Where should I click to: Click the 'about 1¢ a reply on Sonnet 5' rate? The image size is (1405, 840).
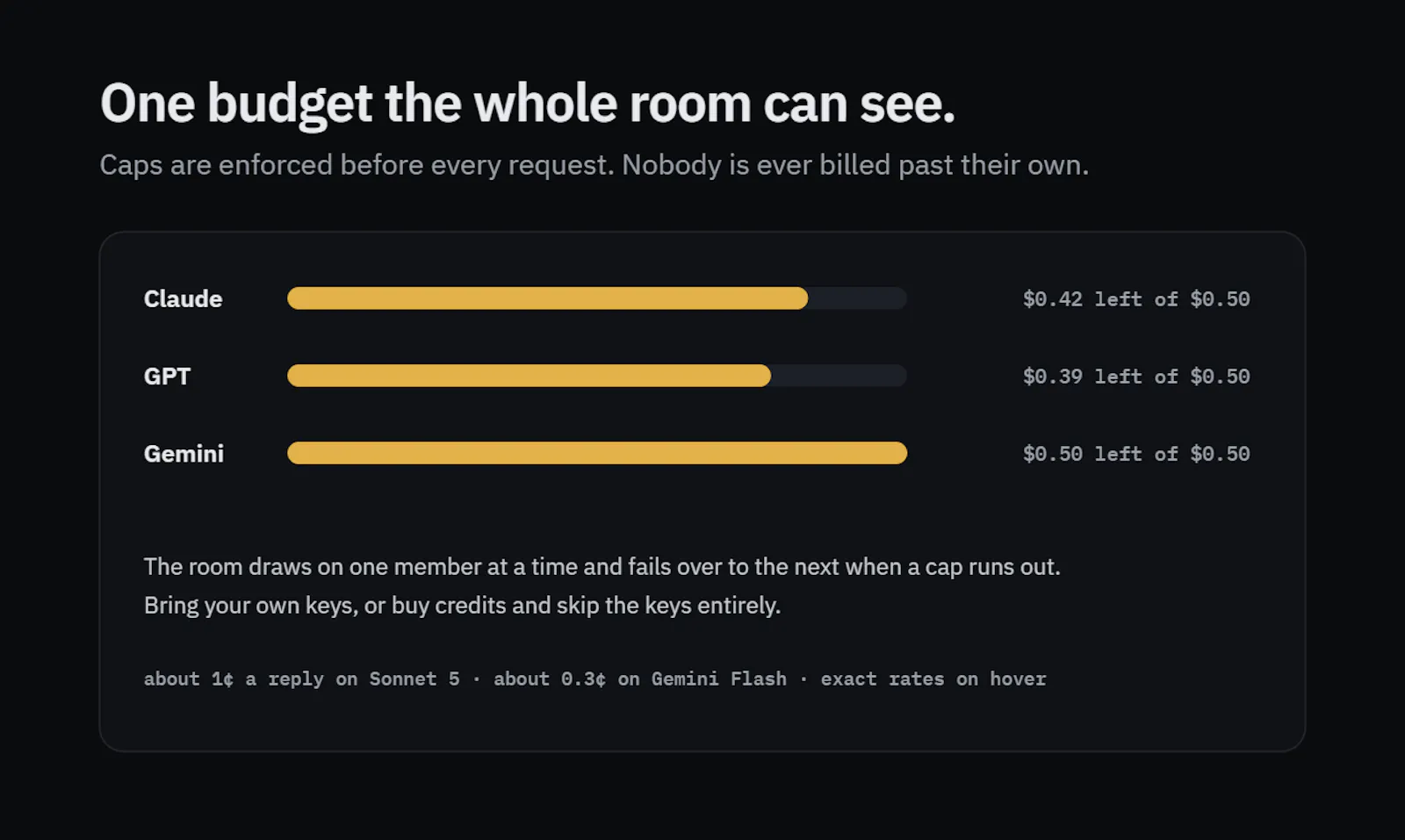pyautogui.click(x=301, y=678)
